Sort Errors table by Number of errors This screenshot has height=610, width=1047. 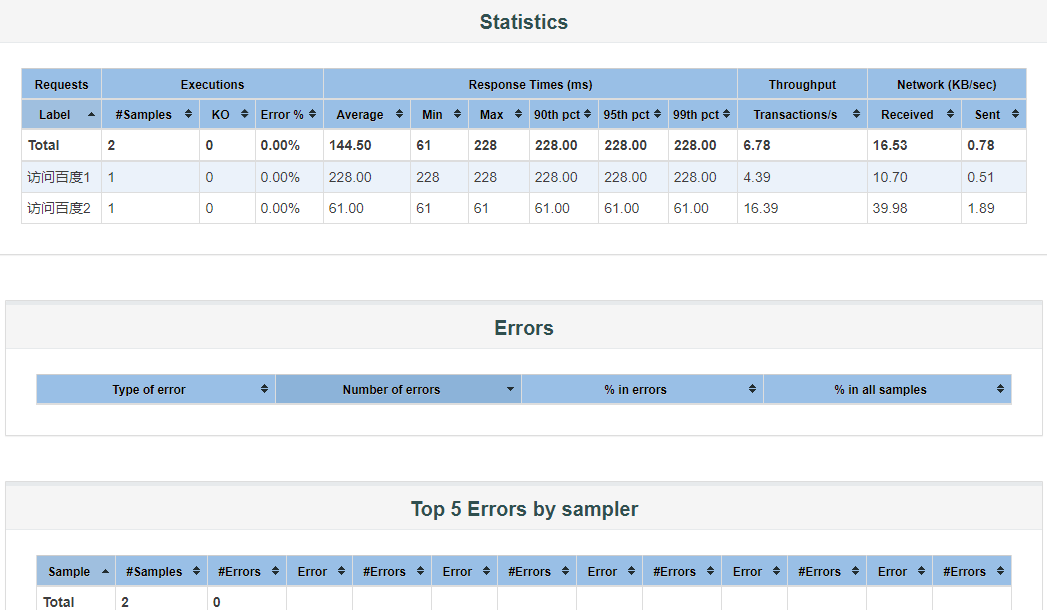(398, 389)
